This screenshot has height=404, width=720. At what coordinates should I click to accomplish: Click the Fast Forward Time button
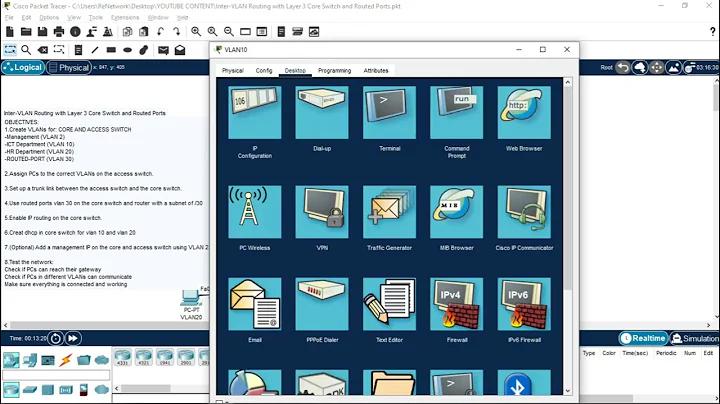tap(73, 338)
